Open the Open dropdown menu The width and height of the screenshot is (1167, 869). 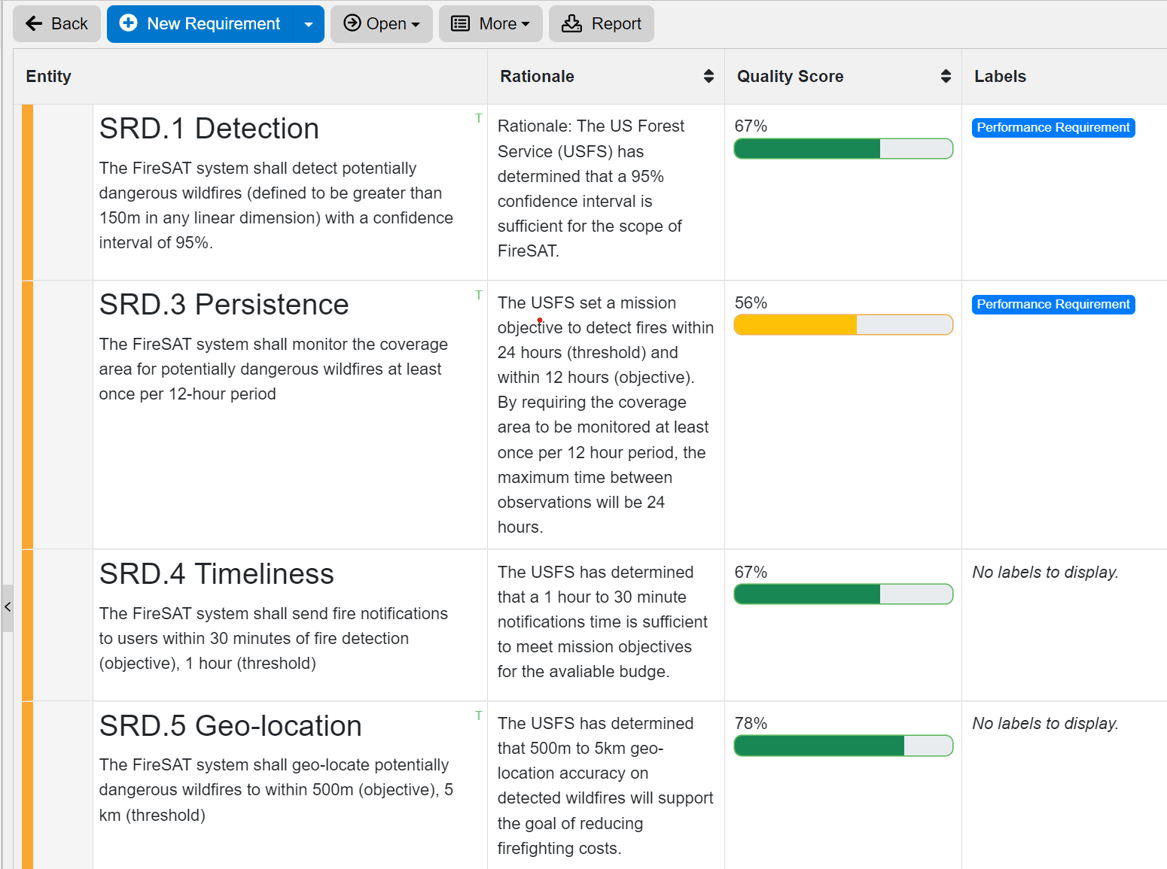(x=381, y=24)
